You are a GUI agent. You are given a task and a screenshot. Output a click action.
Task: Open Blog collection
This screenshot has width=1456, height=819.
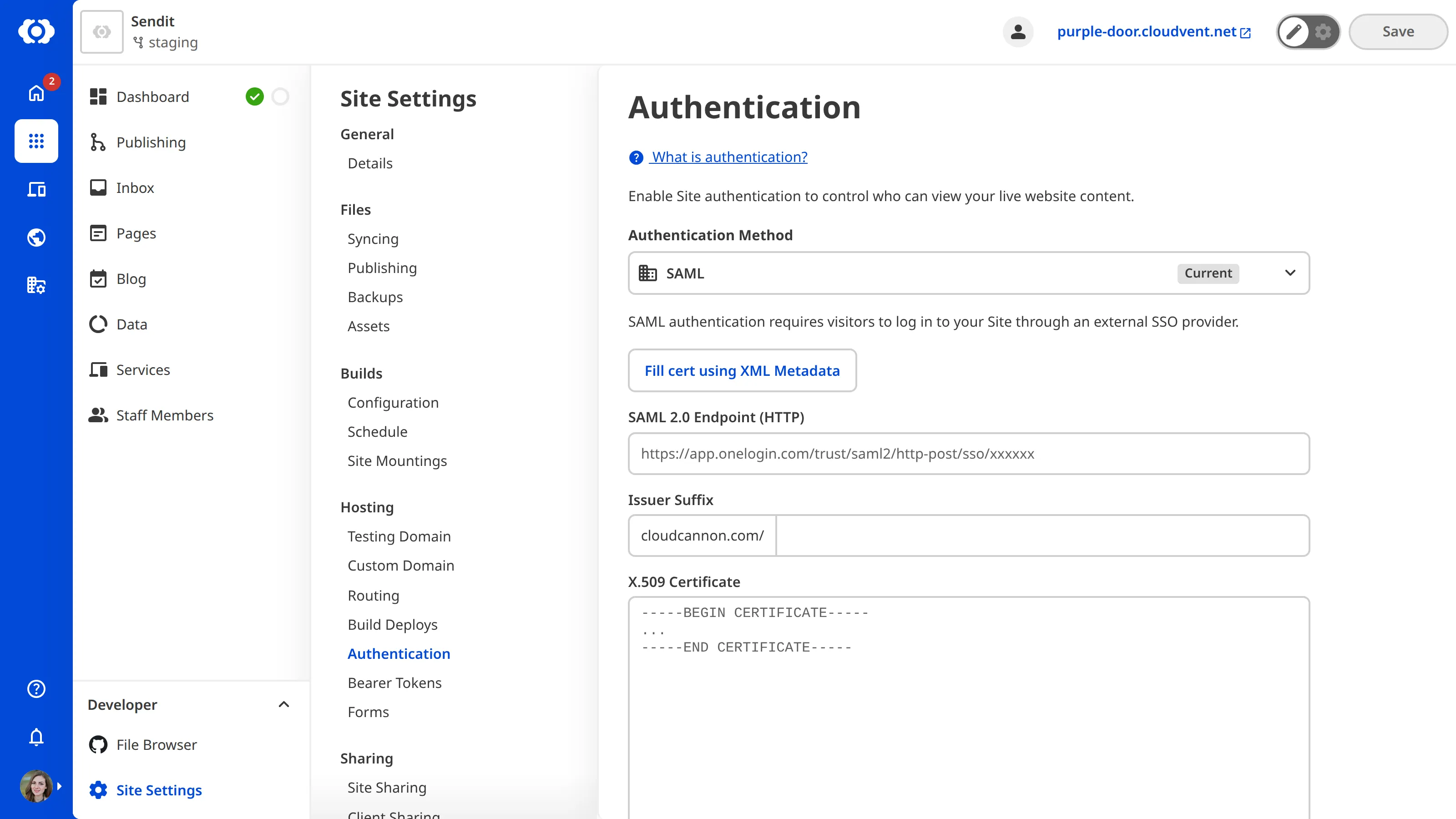point(131,278)
